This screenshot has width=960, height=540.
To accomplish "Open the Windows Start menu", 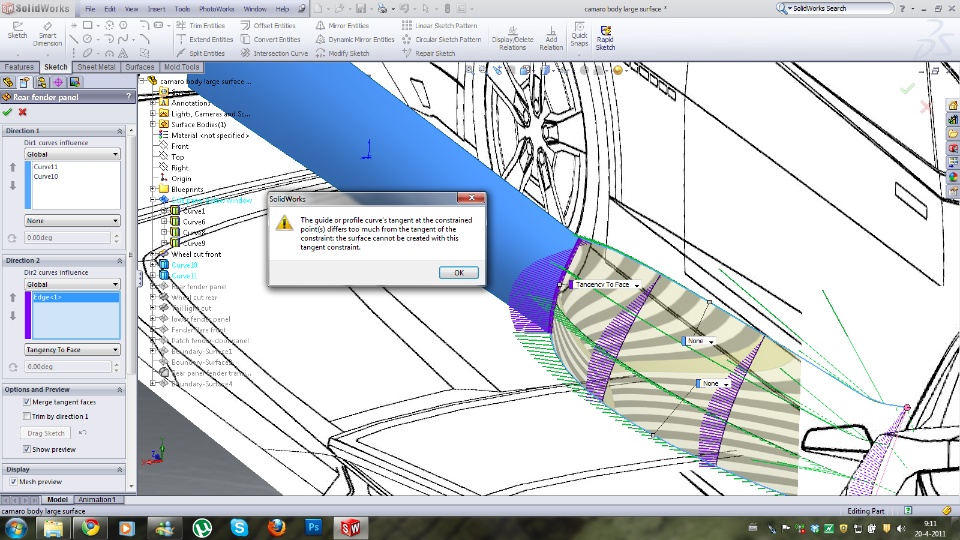I will (16, 527).
